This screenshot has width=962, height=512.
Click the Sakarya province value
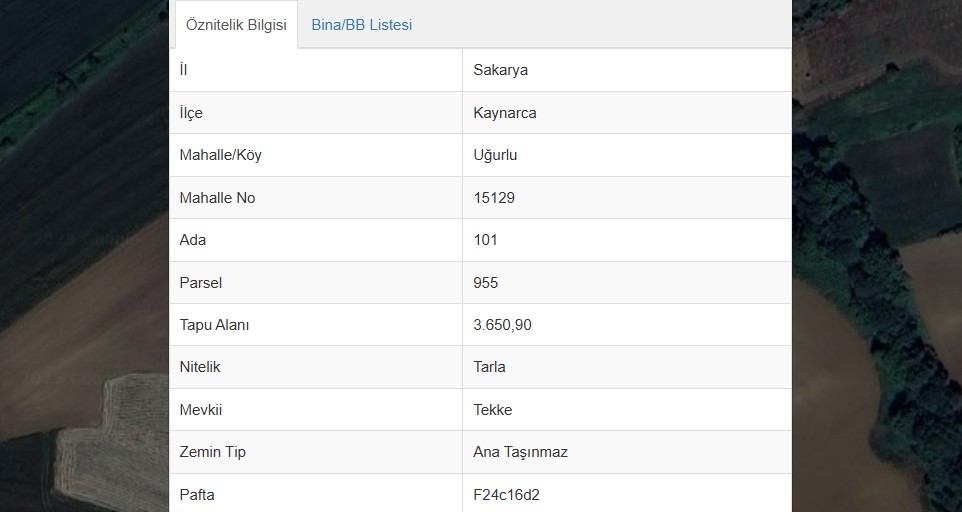[x=500, y=70]
